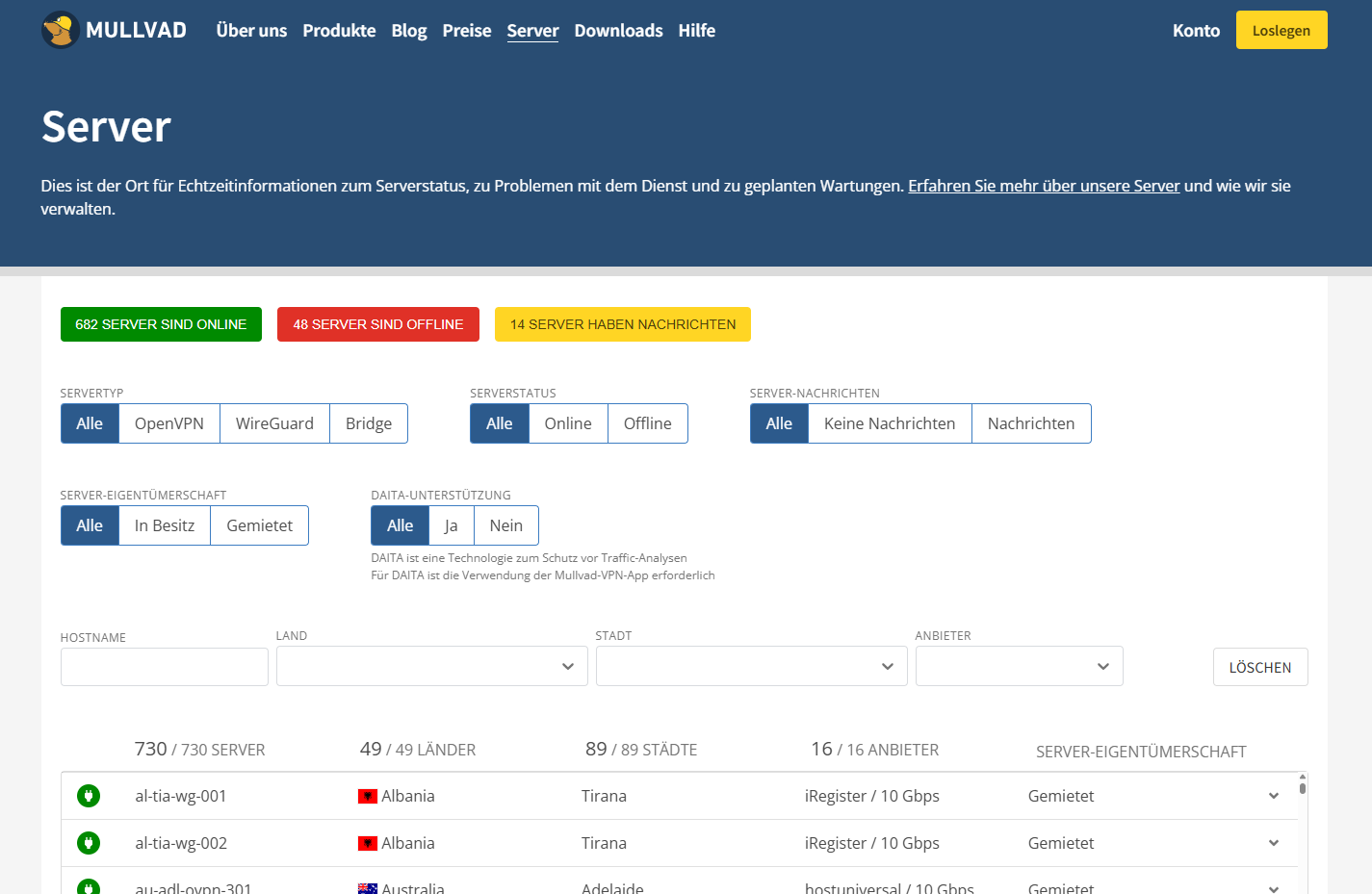Click the server list scrollbar thumb
The image size is (1372, 894).
pyautogui.click(x=1303, y=788)
